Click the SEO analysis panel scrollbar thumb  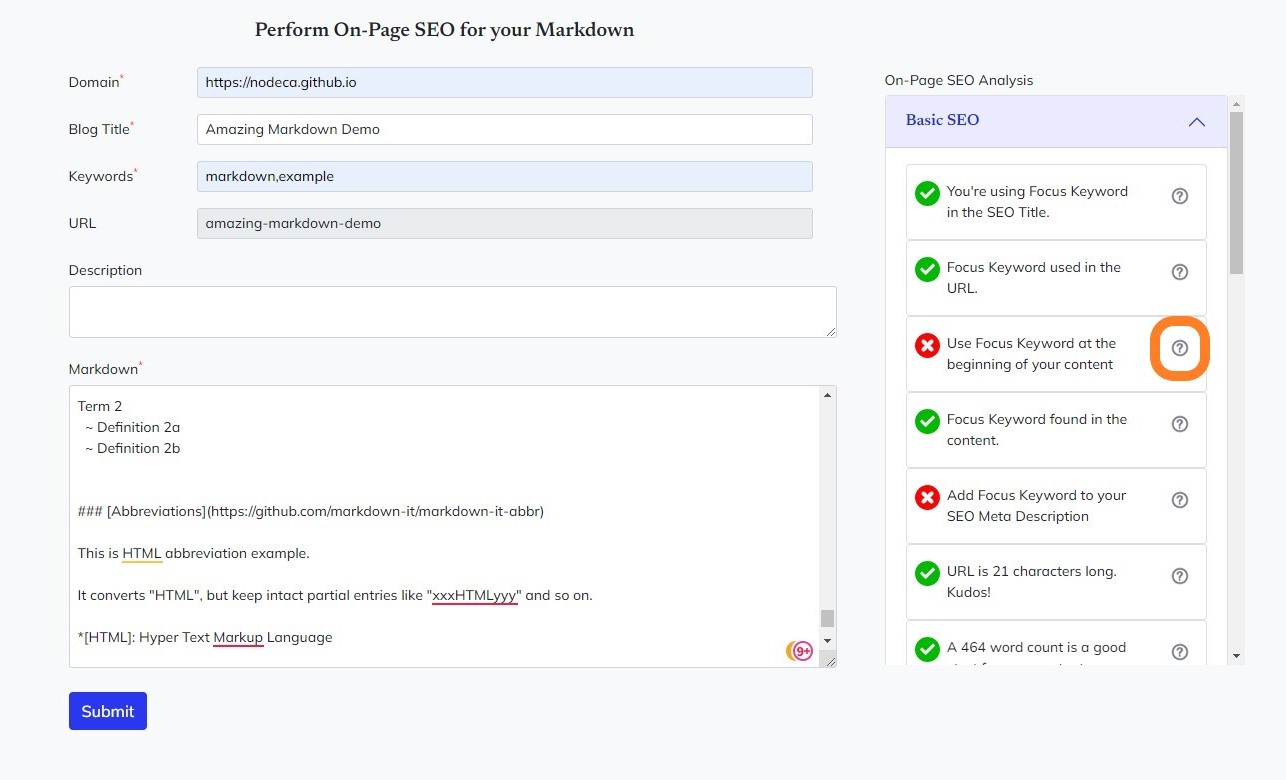(1237, 190)
